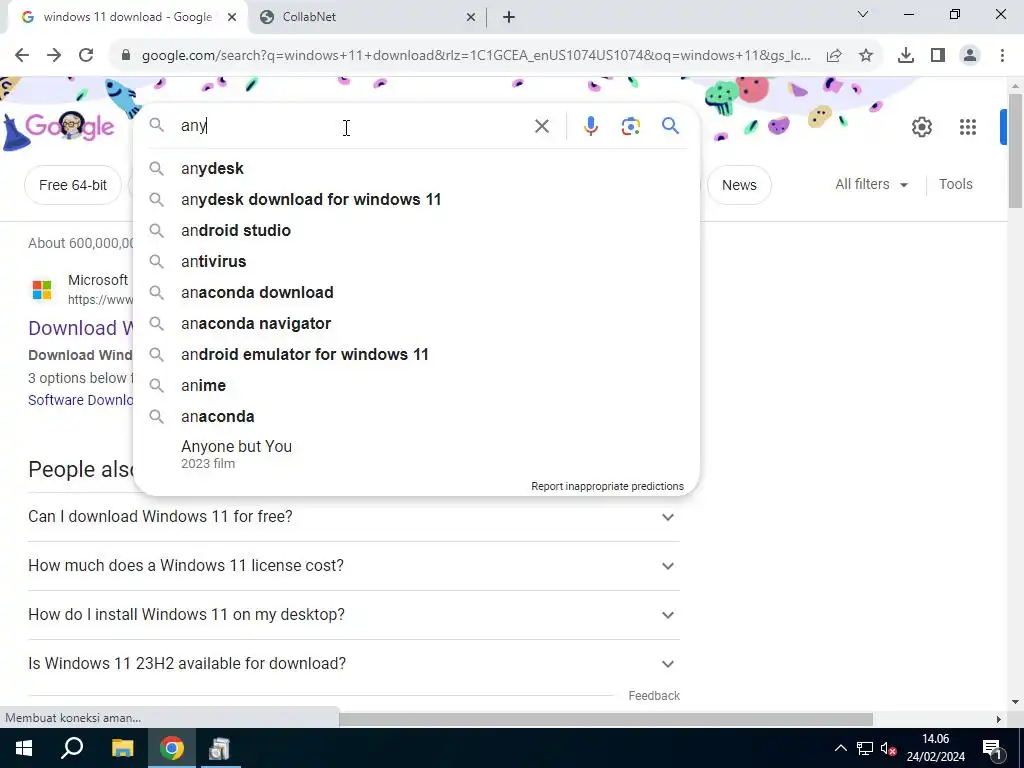The width and height of the screenshot is (1024, 768).
Task: Open Windows taskbar search
Action: (x=72, y=748)
